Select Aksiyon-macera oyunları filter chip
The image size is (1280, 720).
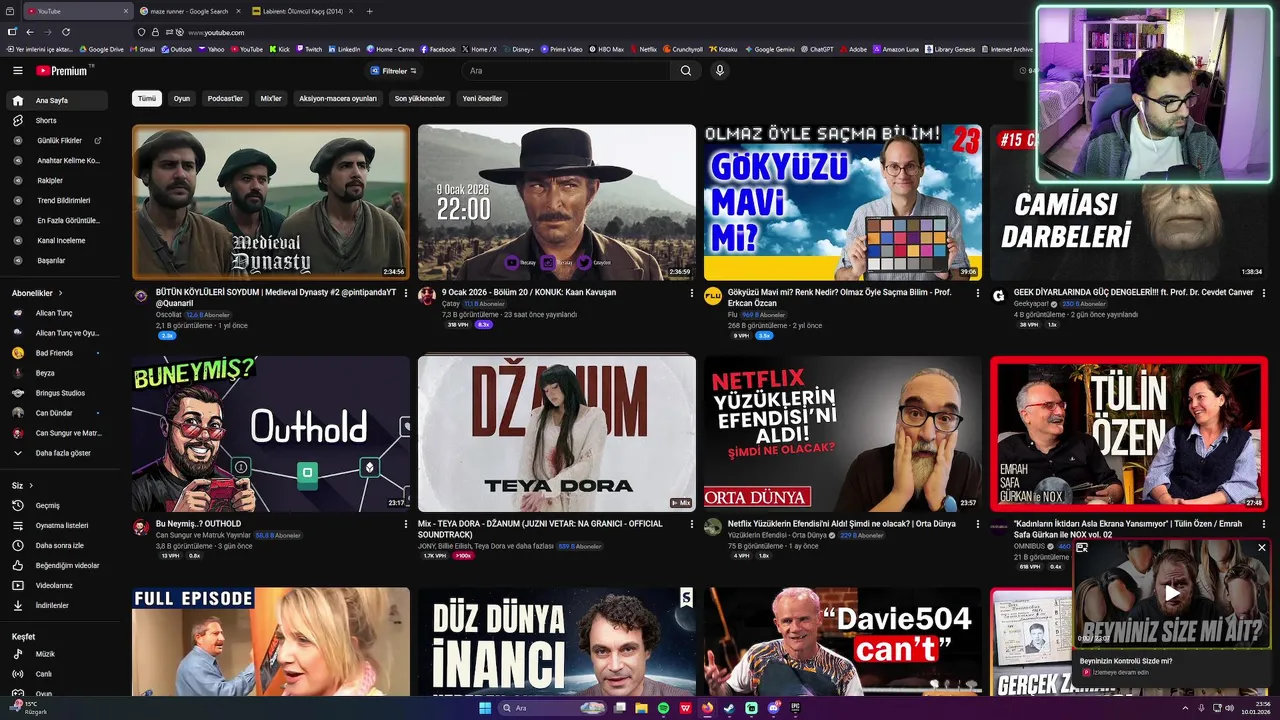(x=338, y=99)
